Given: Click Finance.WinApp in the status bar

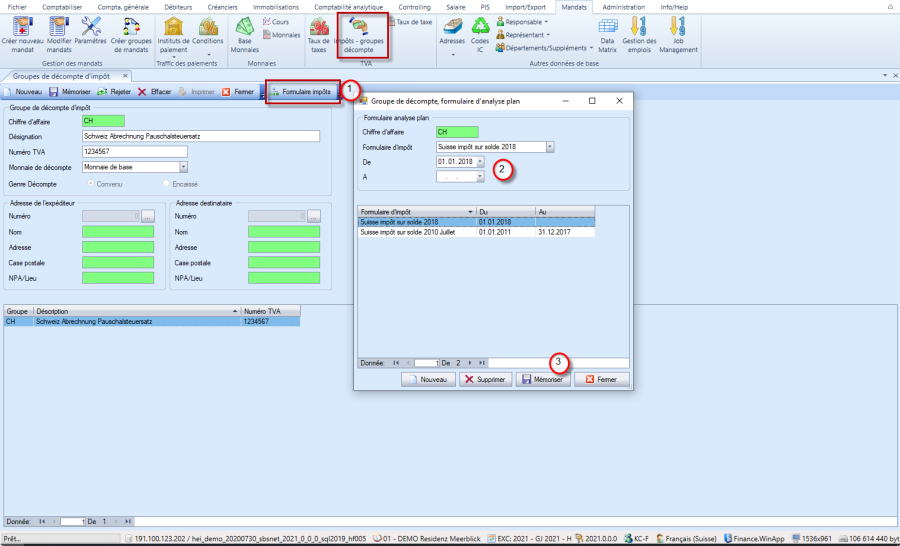Looking at the screenshot, I should [x=754, y=539].
